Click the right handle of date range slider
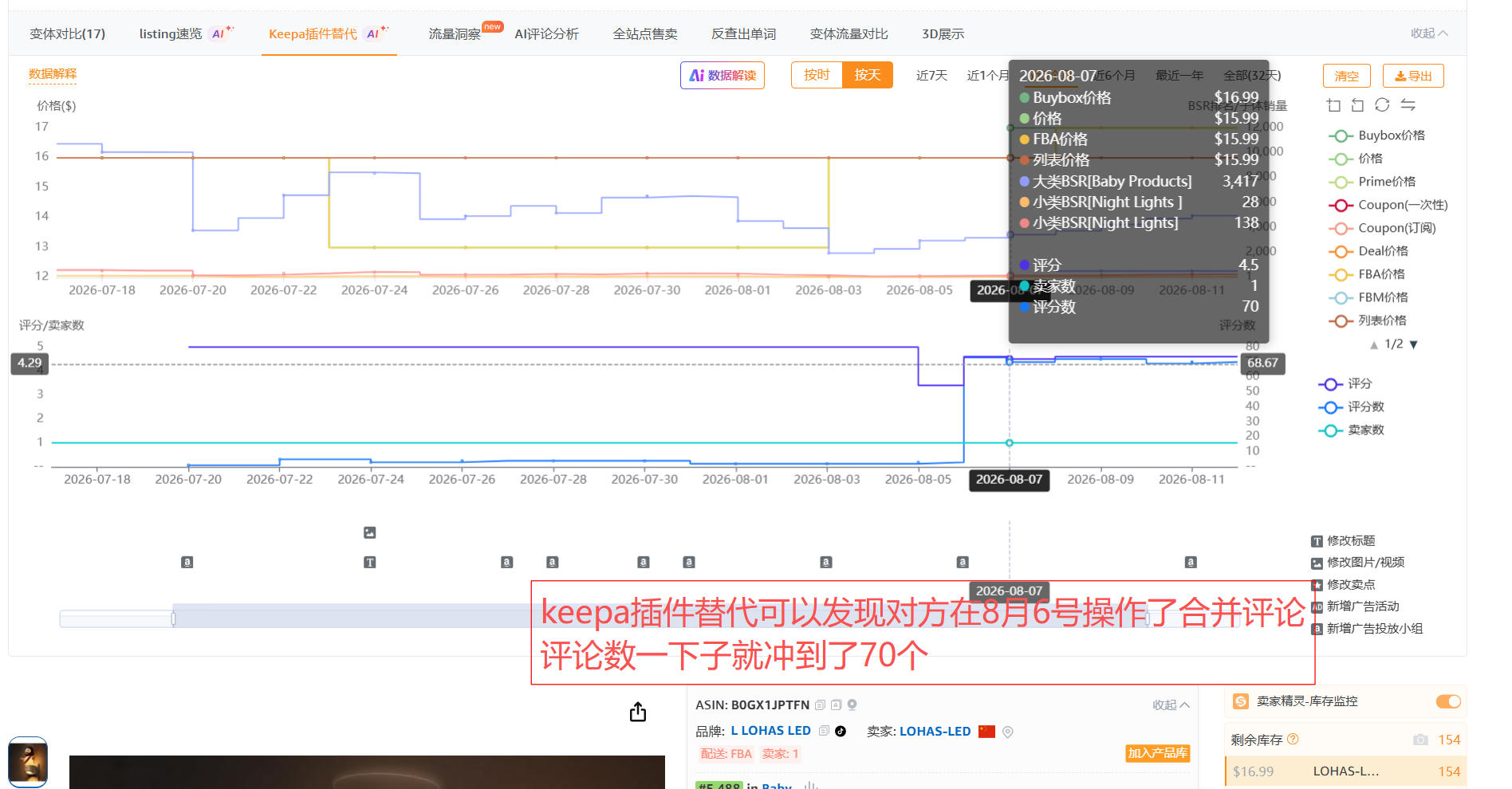The image size is (1512, 789). point(1148,618)
